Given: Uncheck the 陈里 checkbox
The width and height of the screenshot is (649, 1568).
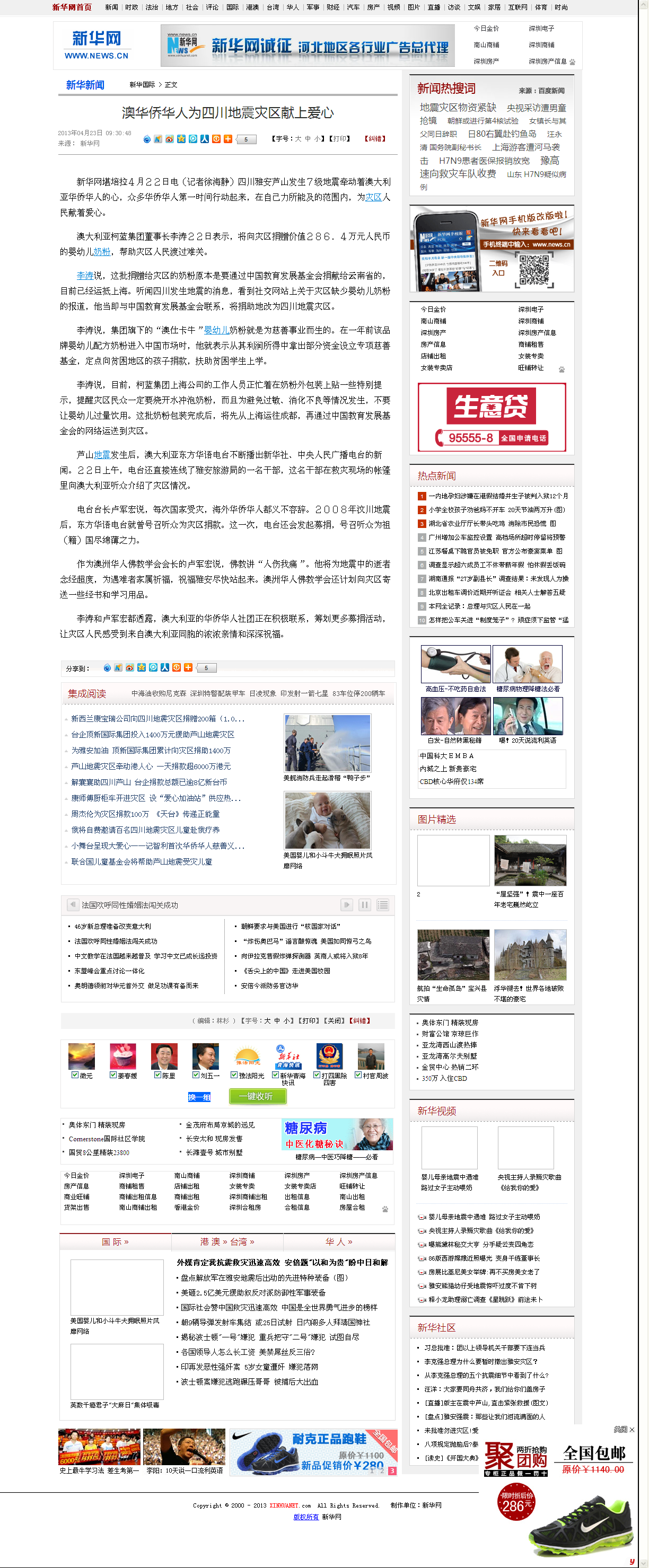Looking at the screenshot, I should point(157,1075).
